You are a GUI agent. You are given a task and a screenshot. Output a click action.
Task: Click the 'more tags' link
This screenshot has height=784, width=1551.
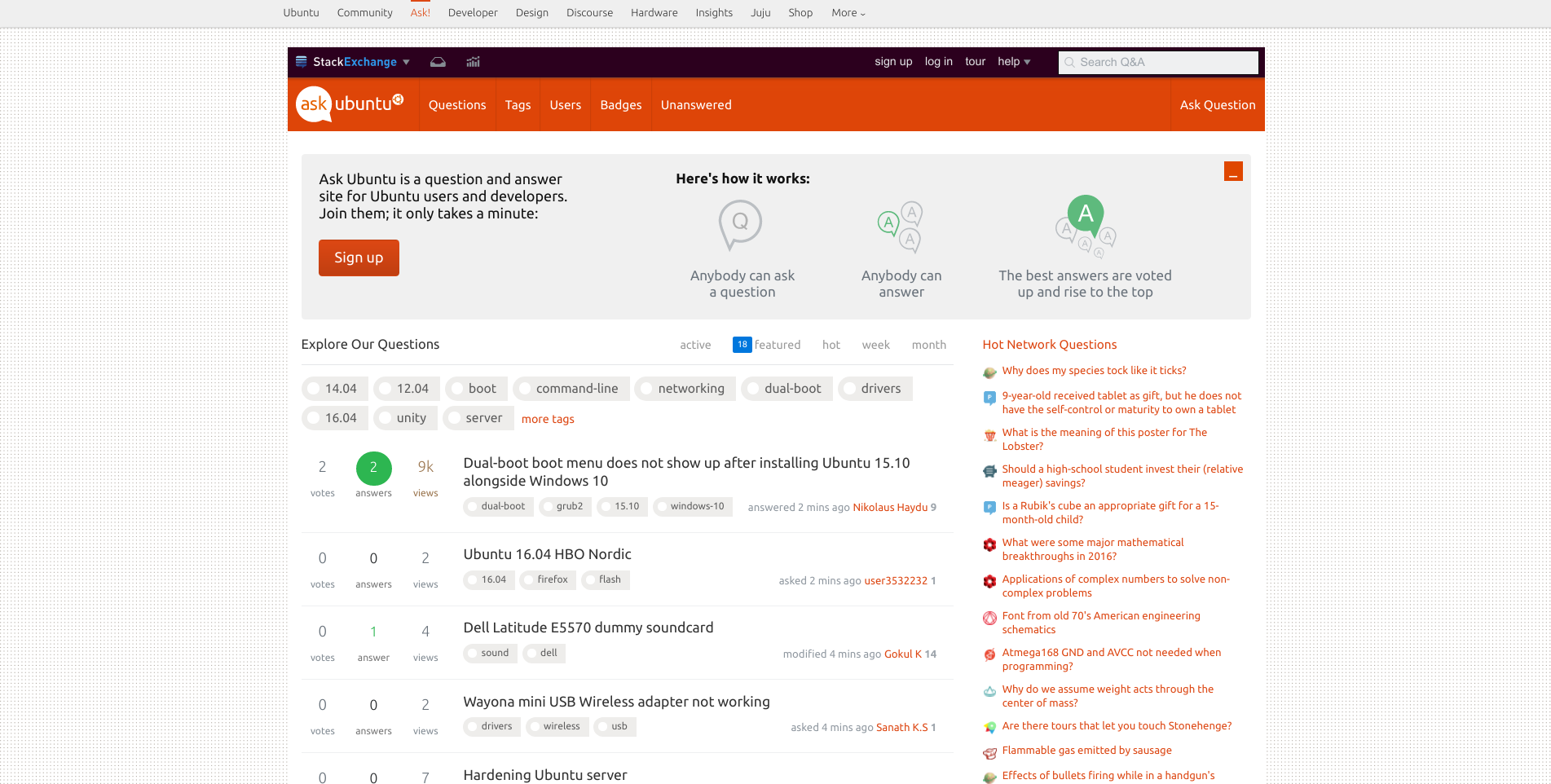point(548,419)
